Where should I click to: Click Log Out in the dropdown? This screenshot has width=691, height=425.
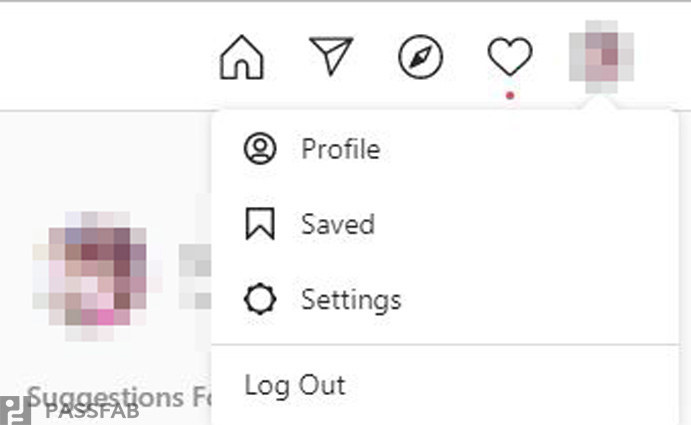[295, 385]
